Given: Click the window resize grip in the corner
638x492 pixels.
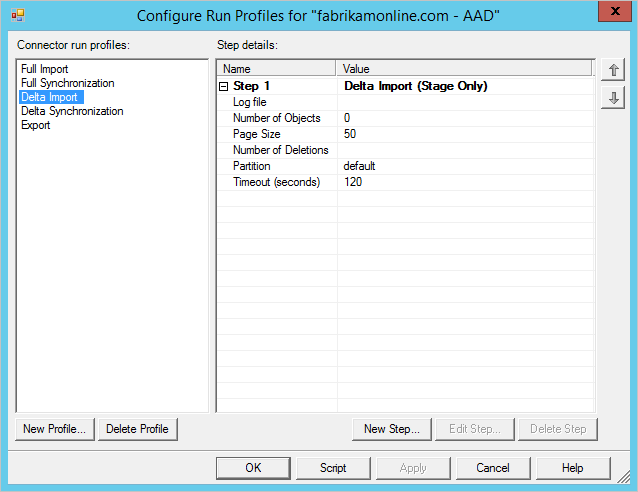Looking at the screenshot, I should point(624,477).
